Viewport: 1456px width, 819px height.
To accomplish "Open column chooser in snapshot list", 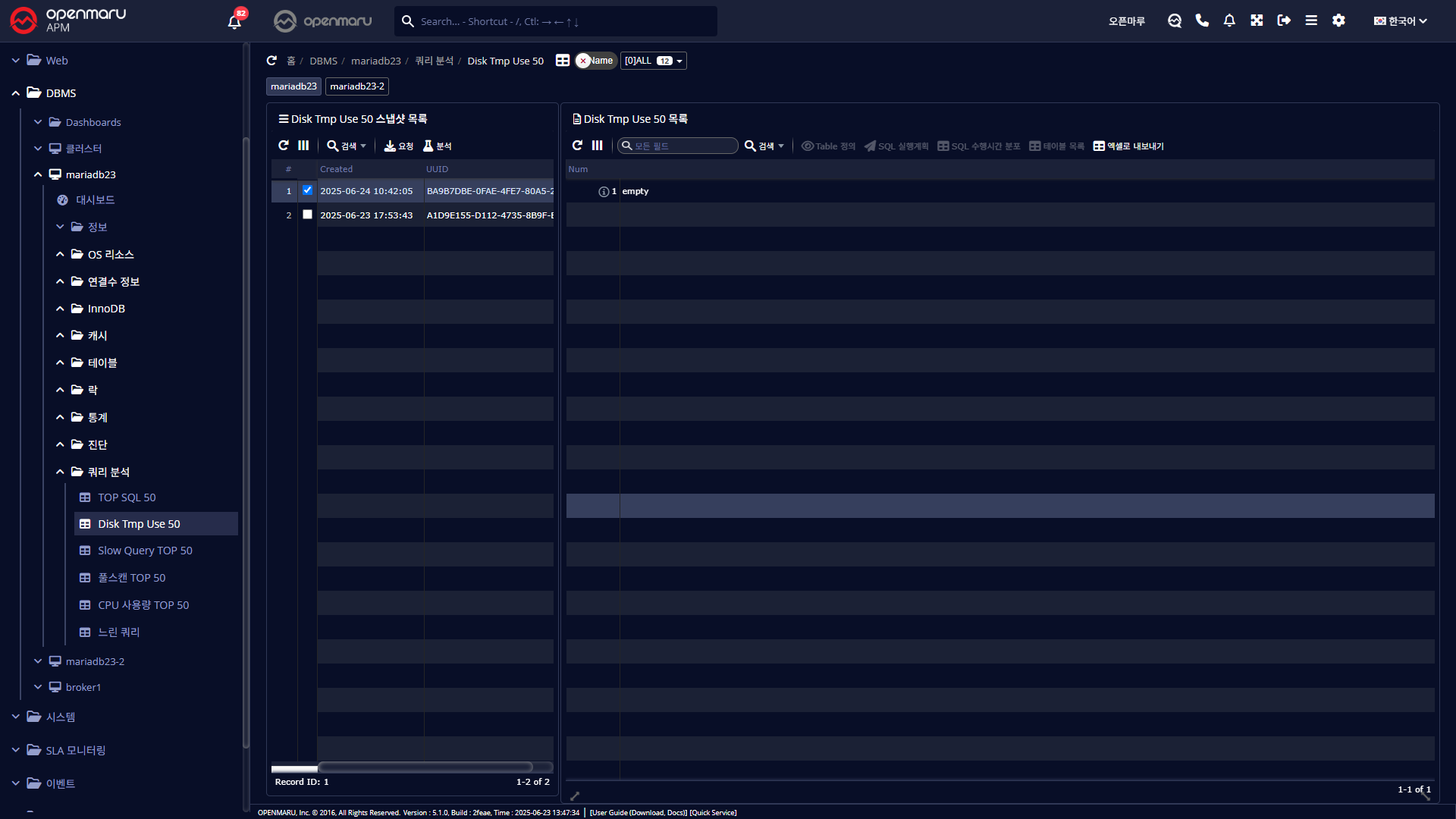I will coord(303,146).
